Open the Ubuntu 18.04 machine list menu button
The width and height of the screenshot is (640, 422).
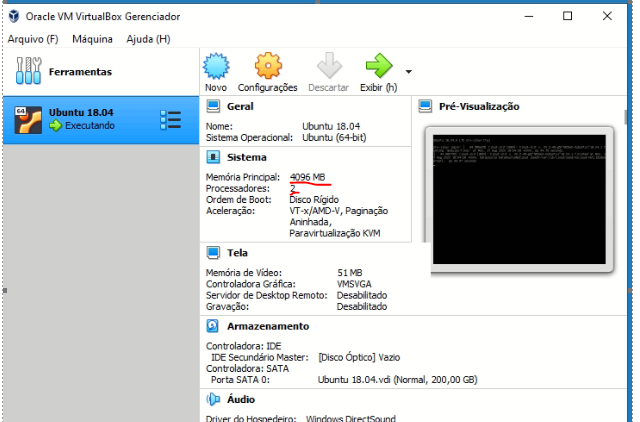pos(170,119)
